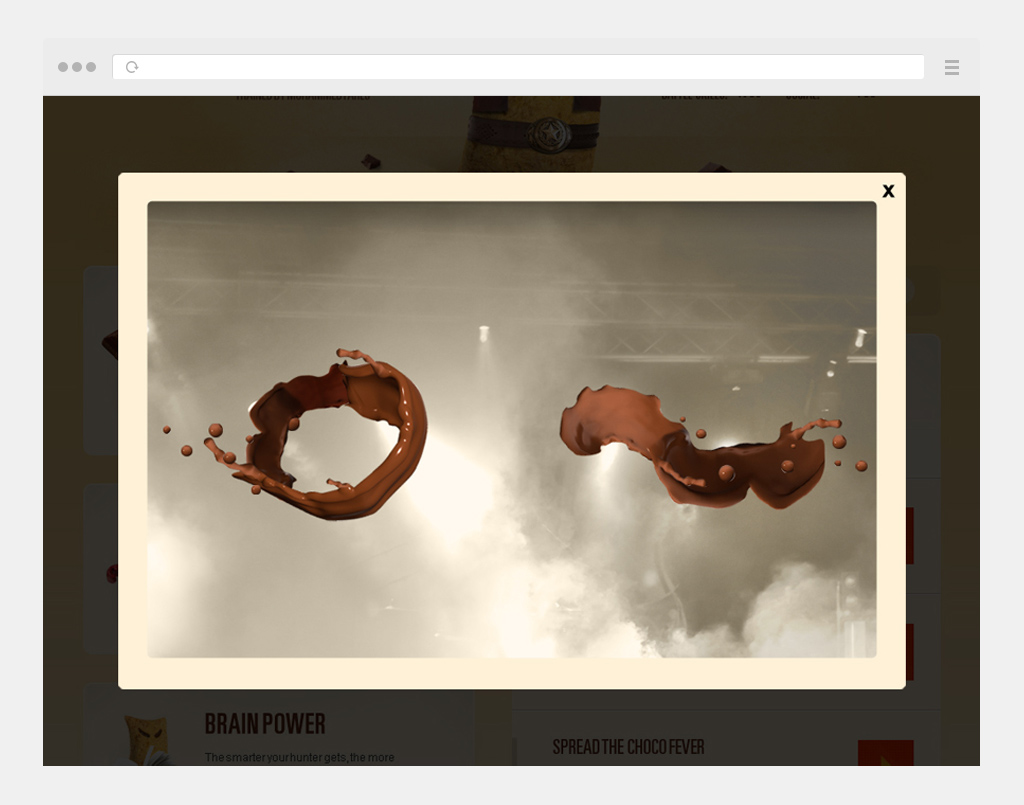Click the first gray window dot in browser
The image size is (1024, 805).
(x=63, y=67)
